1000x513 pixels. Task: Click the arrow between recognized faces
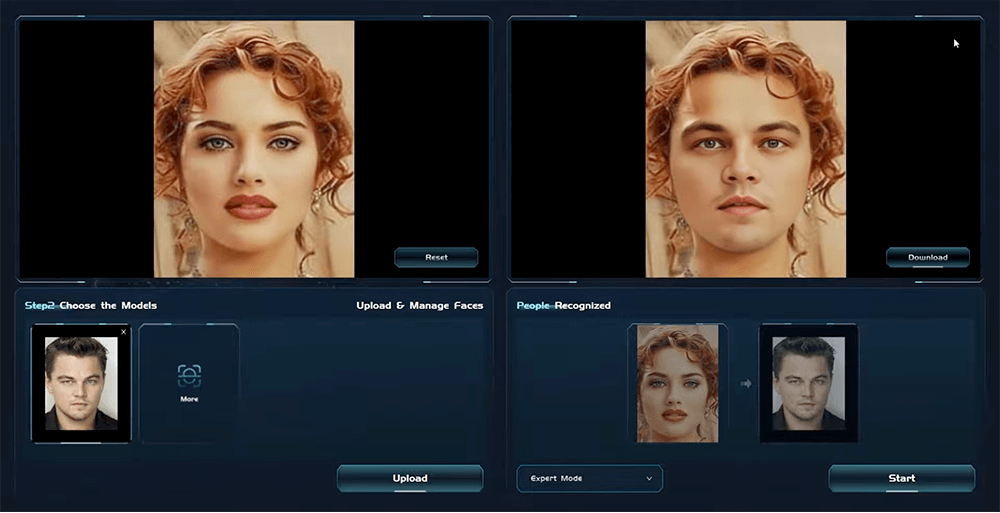click(x=746, y=383)
